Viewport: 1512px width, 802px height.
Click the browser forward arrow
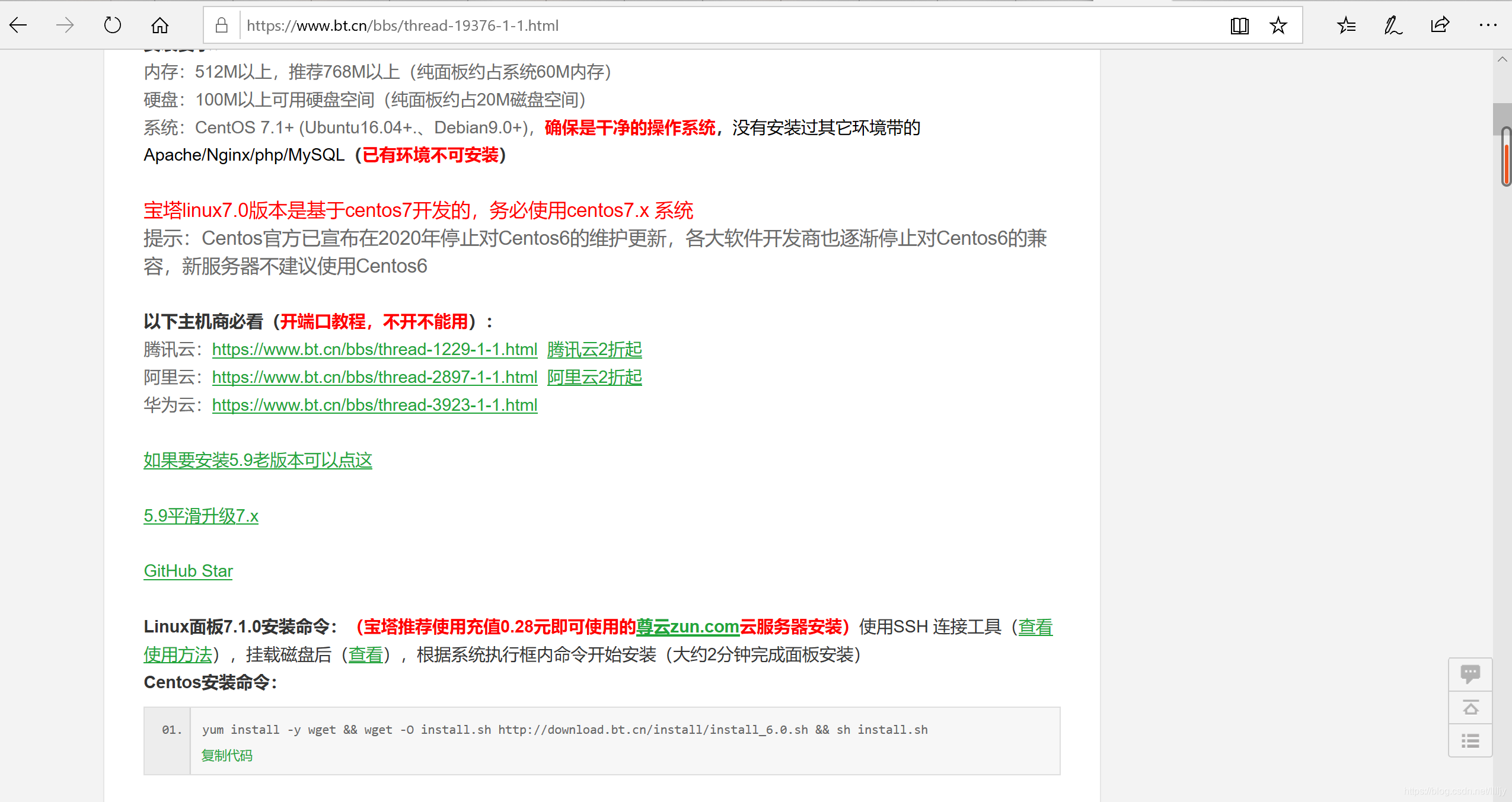[65, 25]
